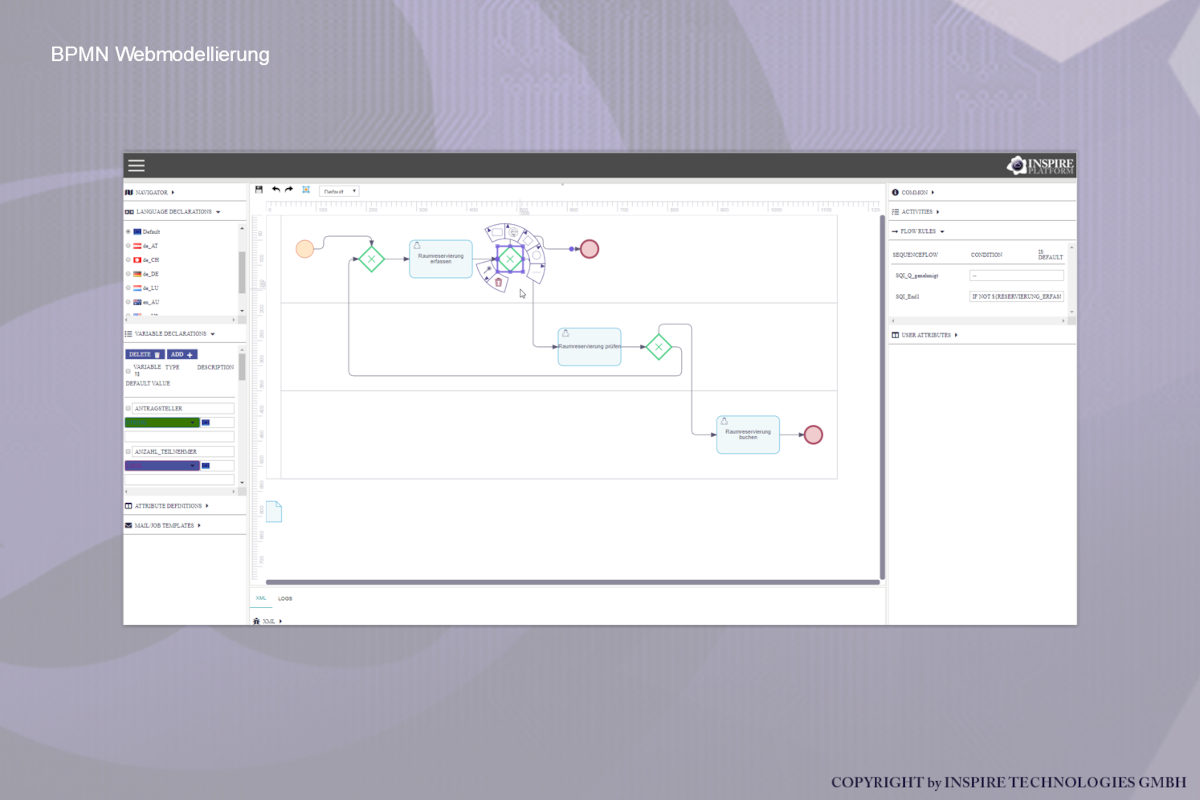The width and height of the screenshot is (1200, 800).
Task: Click the fit-to-screen icon in the toolbar
Action: [x=306, y=189]
